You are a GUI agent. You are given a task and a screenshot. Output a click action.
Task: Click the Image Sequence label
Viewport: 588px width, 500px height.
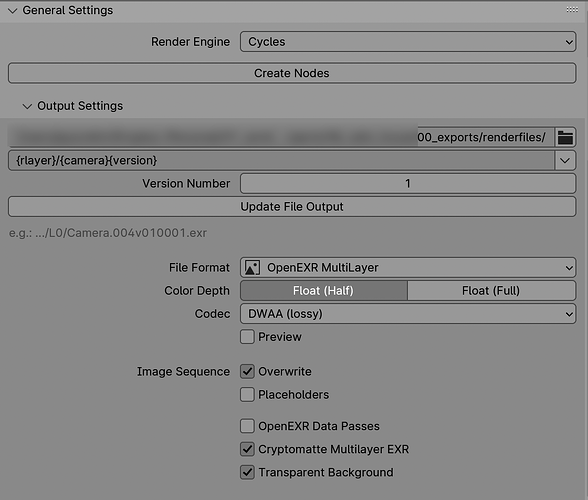tap(183, 371)
